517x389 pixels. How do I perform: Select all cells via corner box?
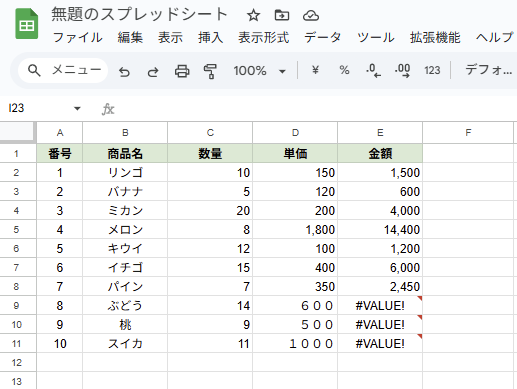click(x=18, y=132)
